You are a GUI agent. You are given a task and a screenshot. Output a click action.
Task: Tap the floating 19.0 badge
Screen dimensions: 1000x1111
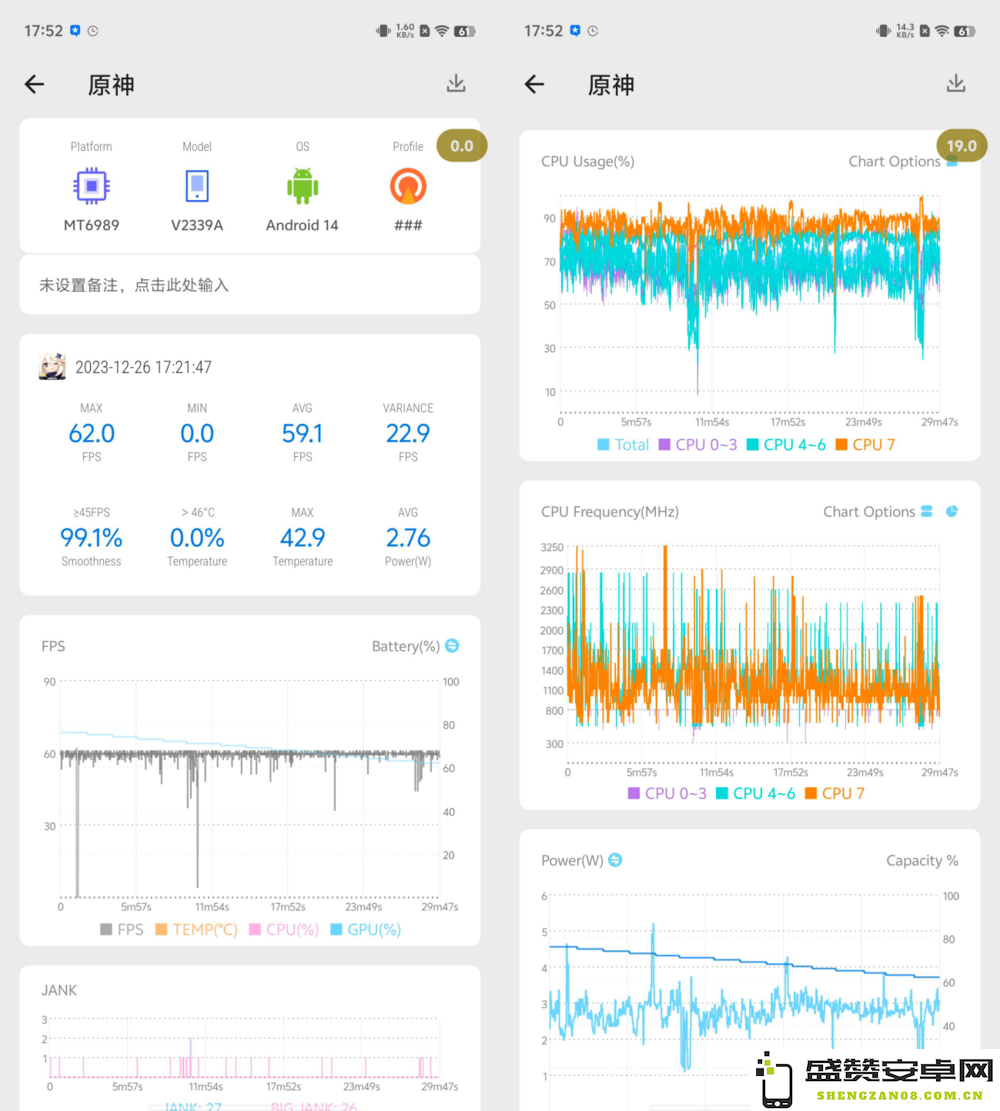[962, 146]
